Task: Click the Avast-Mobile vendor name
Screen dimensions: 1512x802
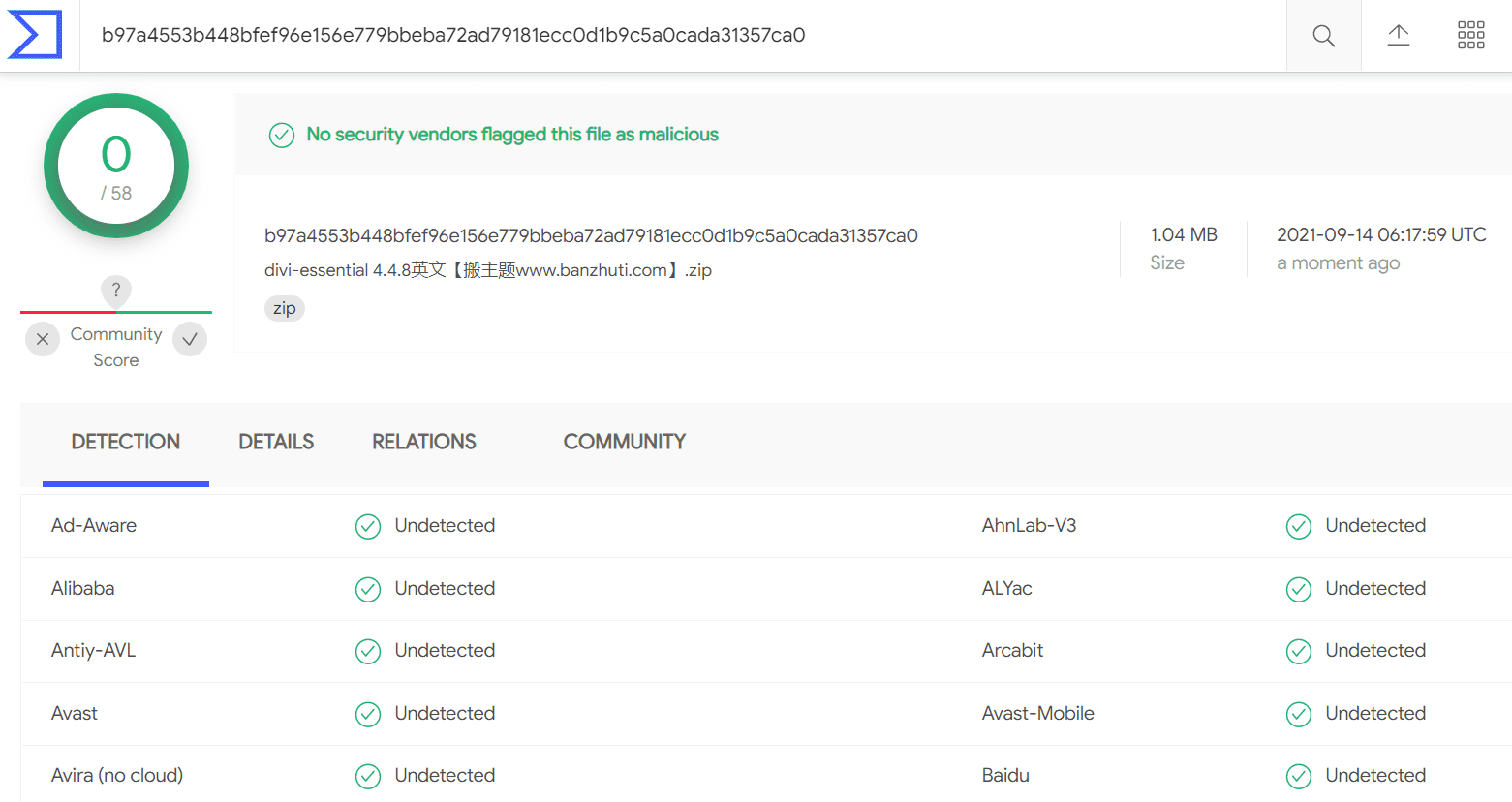Action: point(1038,713)
